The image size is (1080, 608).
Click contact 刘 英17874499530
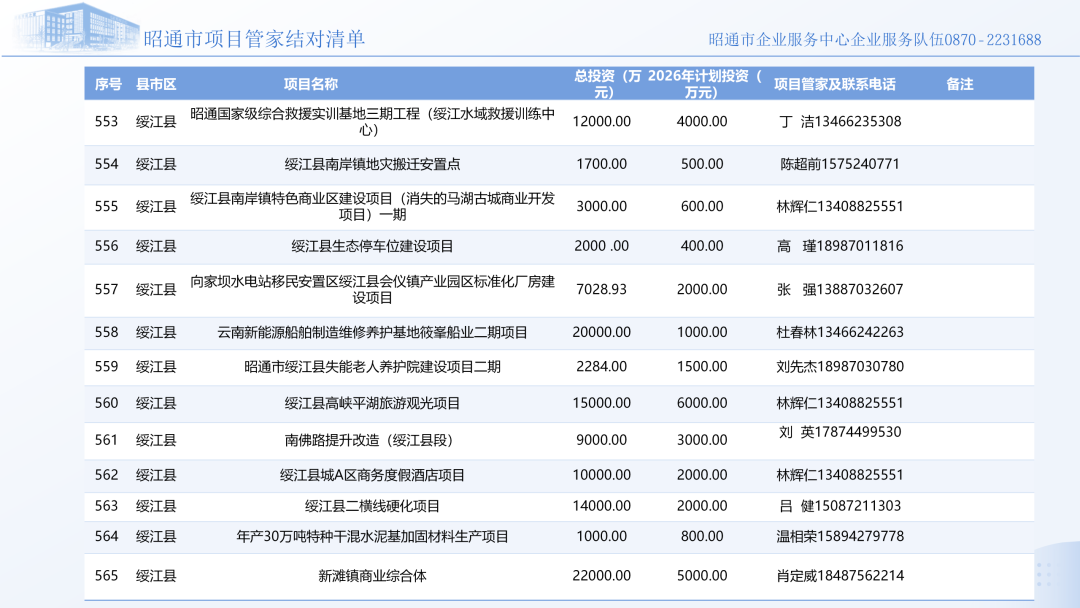pos(840,432)
